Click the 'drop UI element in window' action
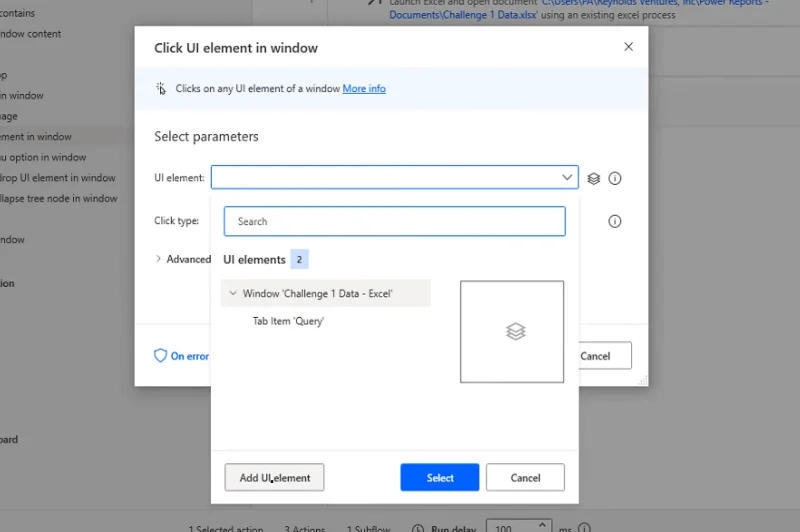Image resolution: width=800 pixels, height=532 pixels. (x=58, y=178)
